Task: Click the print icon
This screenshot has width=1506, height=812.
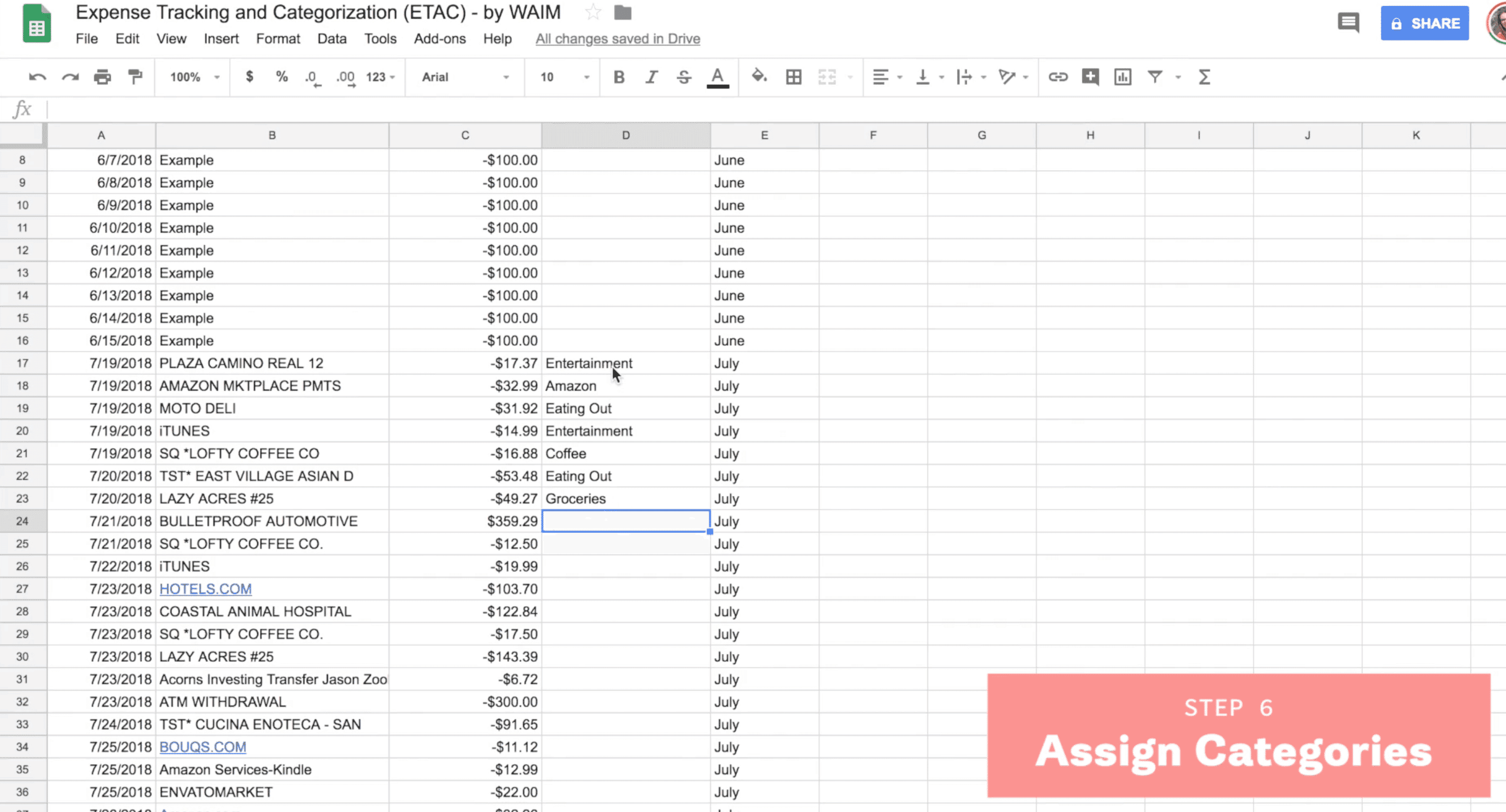Action: click(102, 77)
